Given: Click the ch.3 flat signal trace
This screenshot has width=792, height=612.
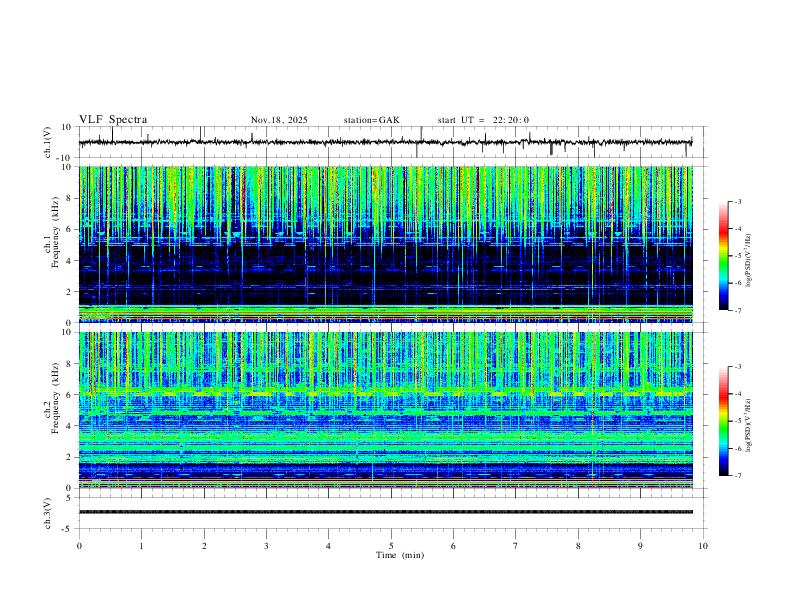Looking at the screenshot, I should coord(385,512).
